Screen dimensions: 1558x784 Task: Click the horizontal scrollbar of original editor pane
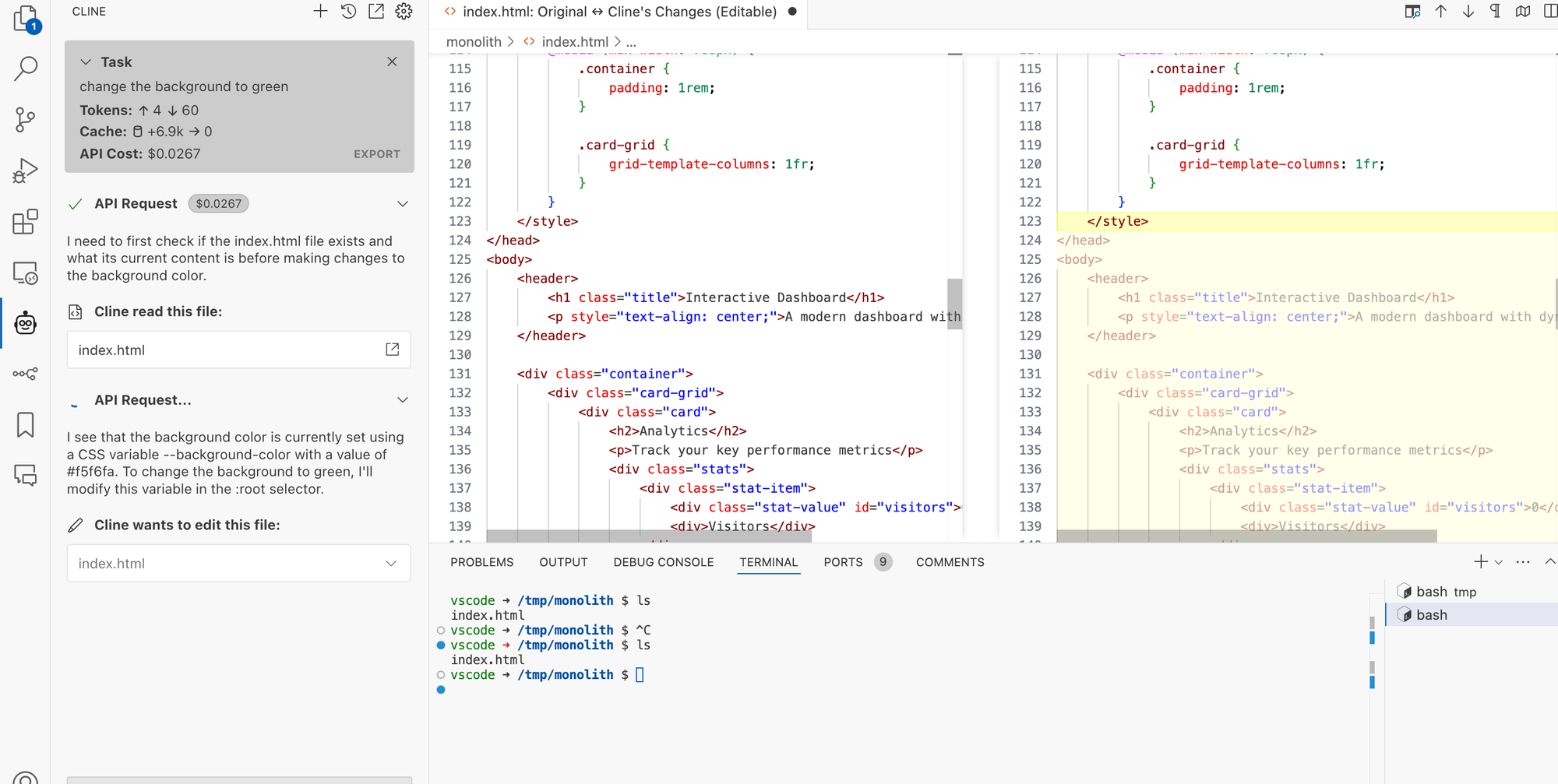click(x=650, y=536)
